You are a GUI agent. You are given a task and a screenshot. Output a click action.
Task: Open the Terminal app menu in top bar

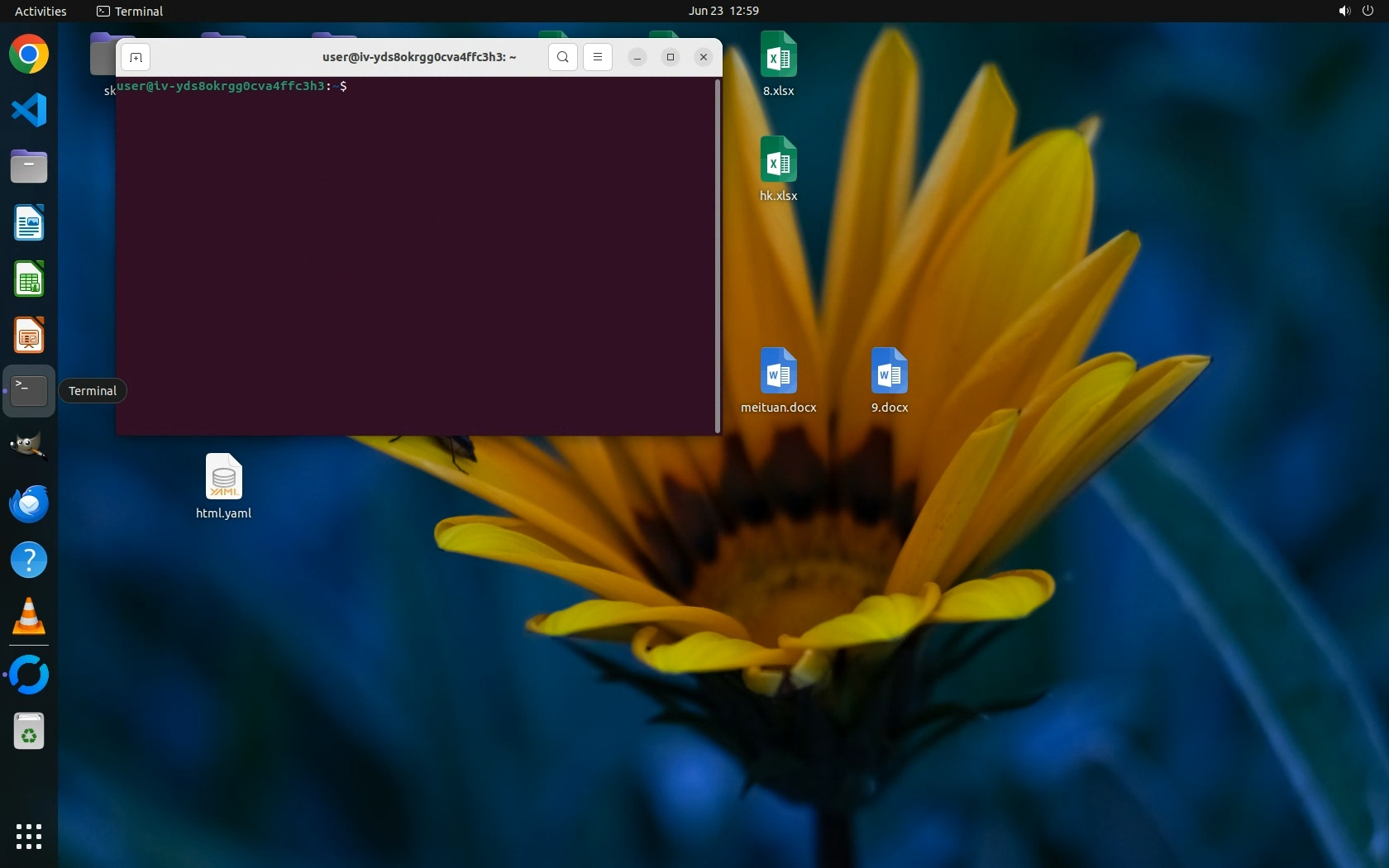130,11
